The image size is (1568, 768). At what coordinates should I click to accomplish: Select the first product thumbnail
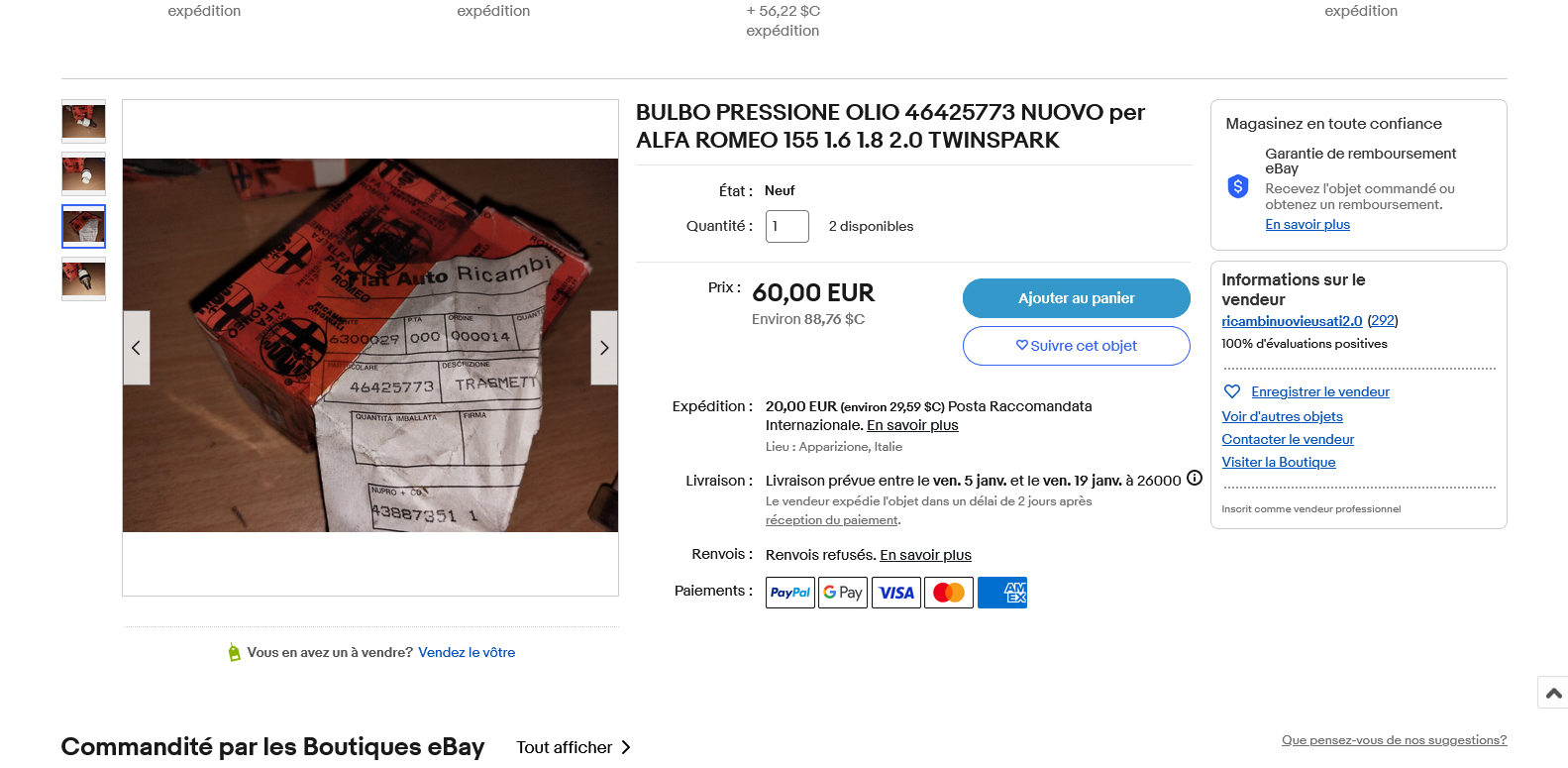pyautogui.click(x=84, y=122)
